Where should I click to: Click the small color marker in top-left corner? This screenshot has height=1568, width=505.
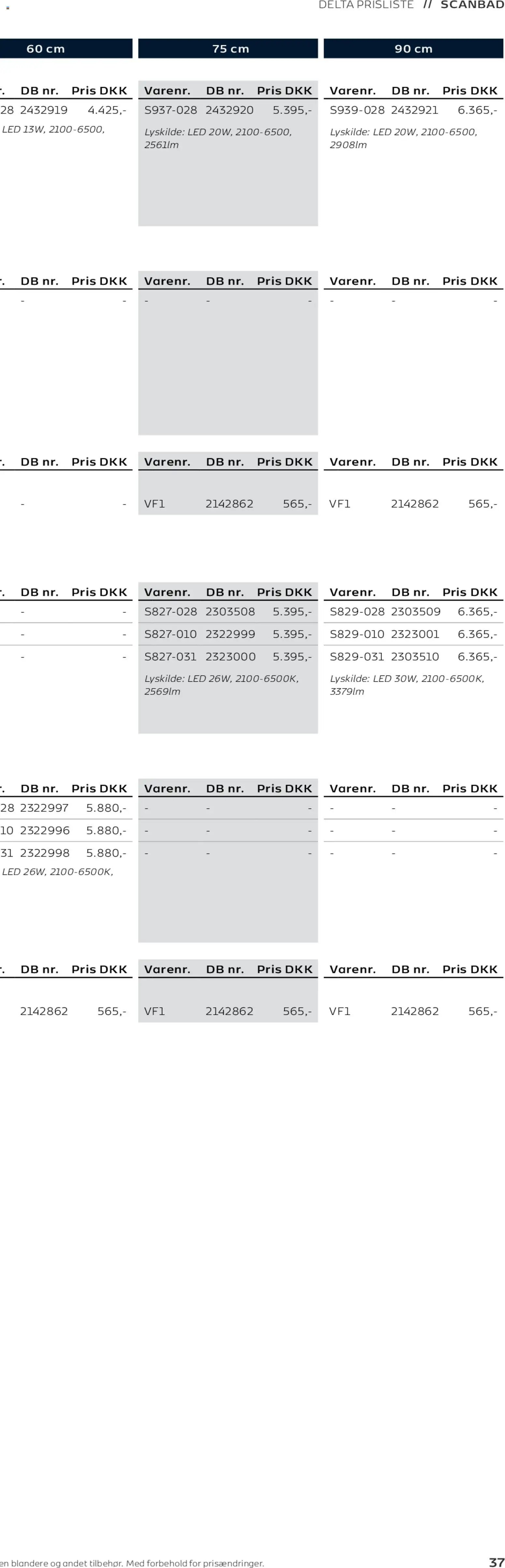7,8
